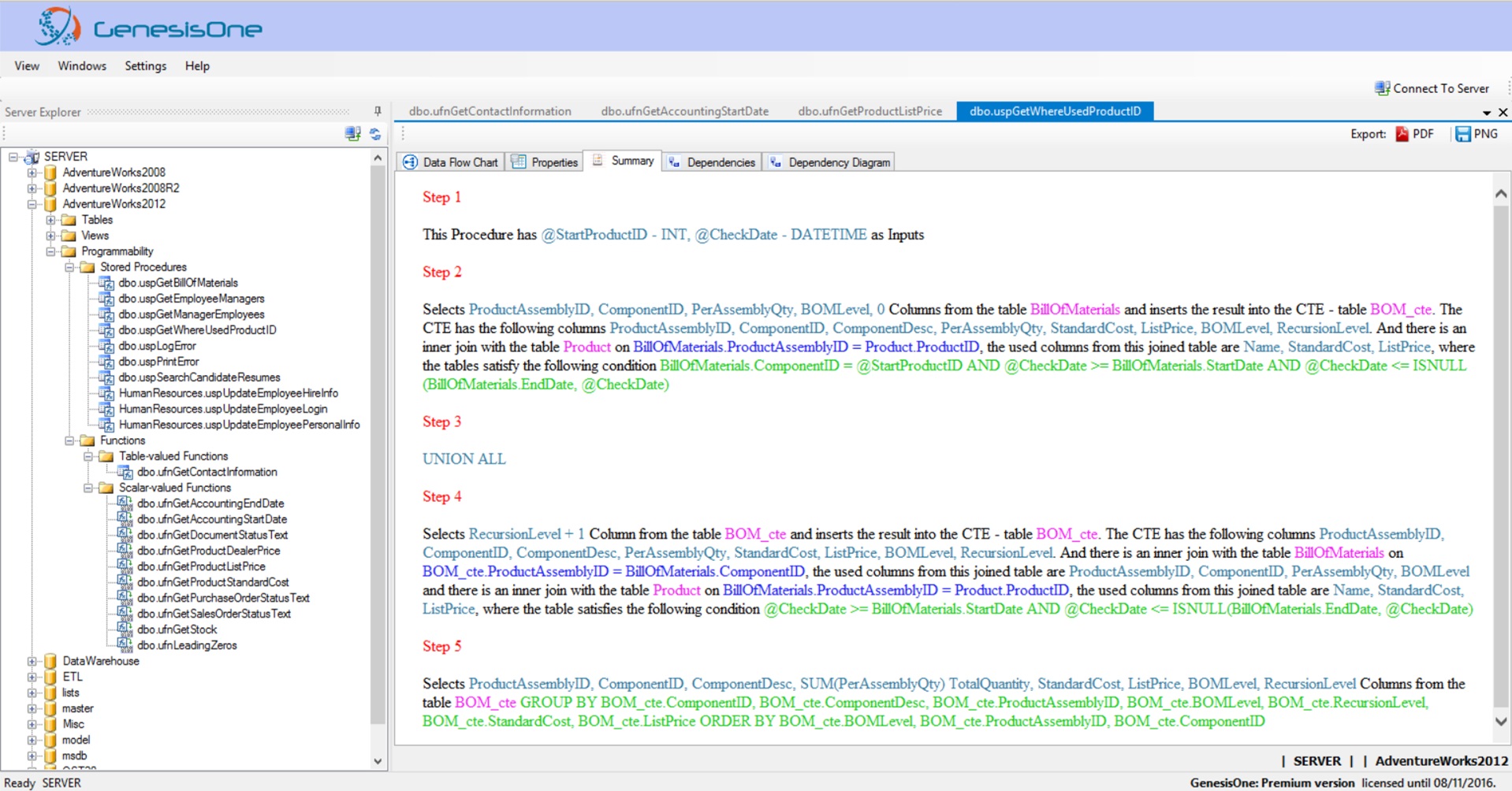The width and height of the screenshot is (1512, 791).
Task: Close the active document tab
Action: pyautogui.click(x=1503, y=112)
